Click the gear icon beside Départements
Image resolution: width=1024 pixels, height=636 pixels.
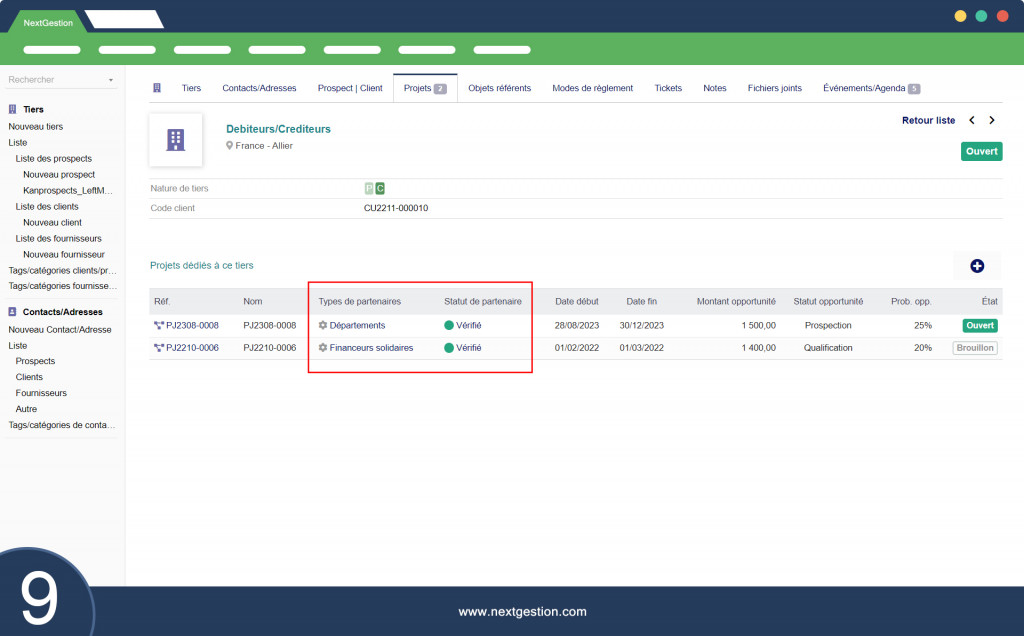(x=323, y=325)
